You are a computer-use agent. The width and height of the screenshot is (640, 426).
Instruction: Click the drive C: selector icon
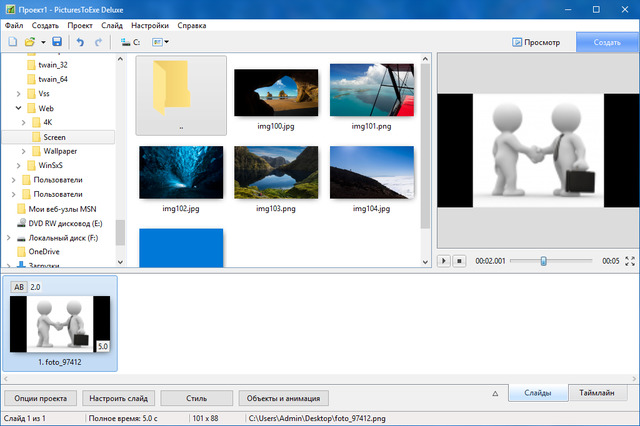(130, 42)
